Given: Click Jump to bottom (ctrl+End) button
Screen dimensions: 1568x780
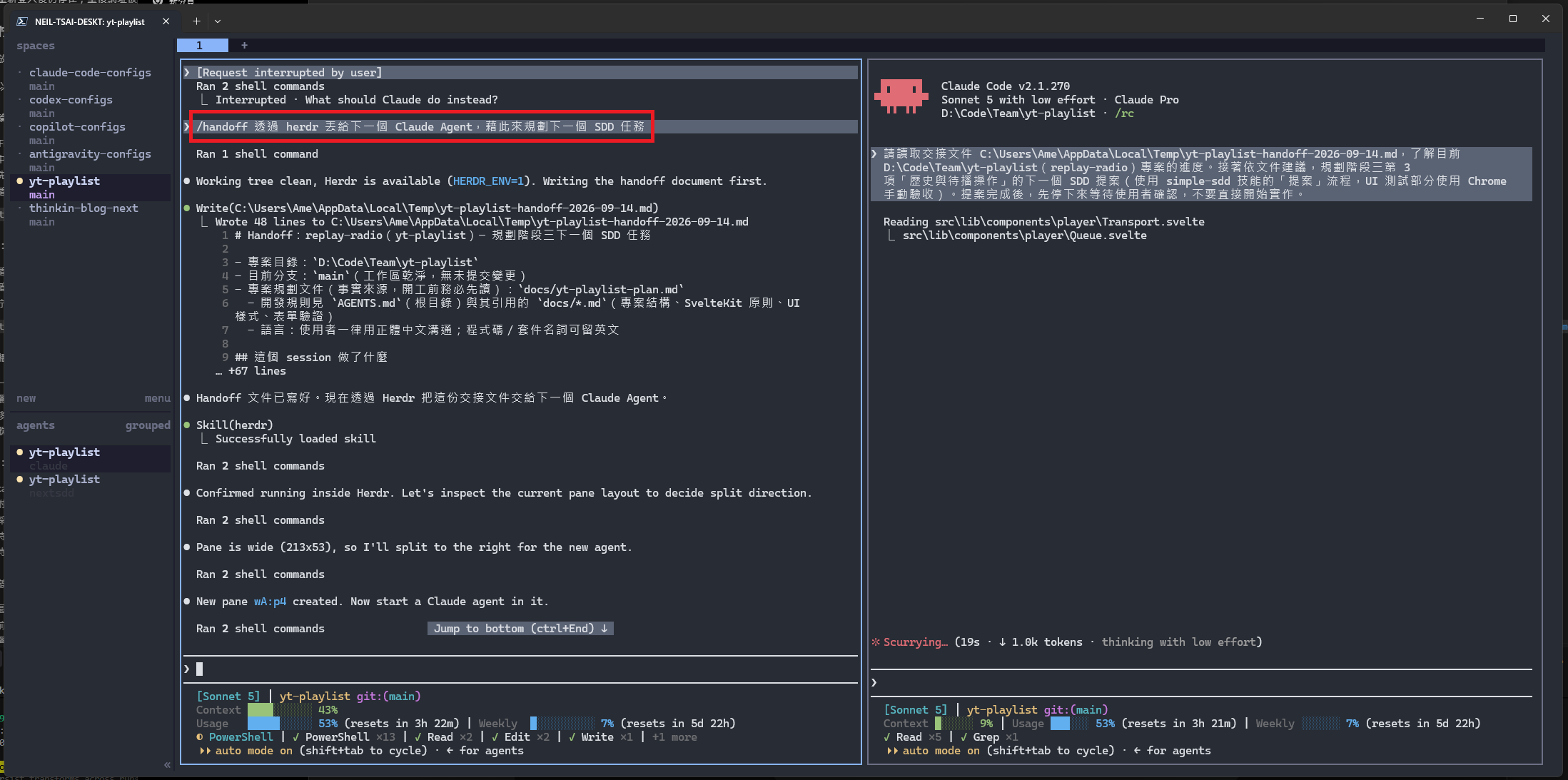Looking at the screenshot, I should (520, 629).
